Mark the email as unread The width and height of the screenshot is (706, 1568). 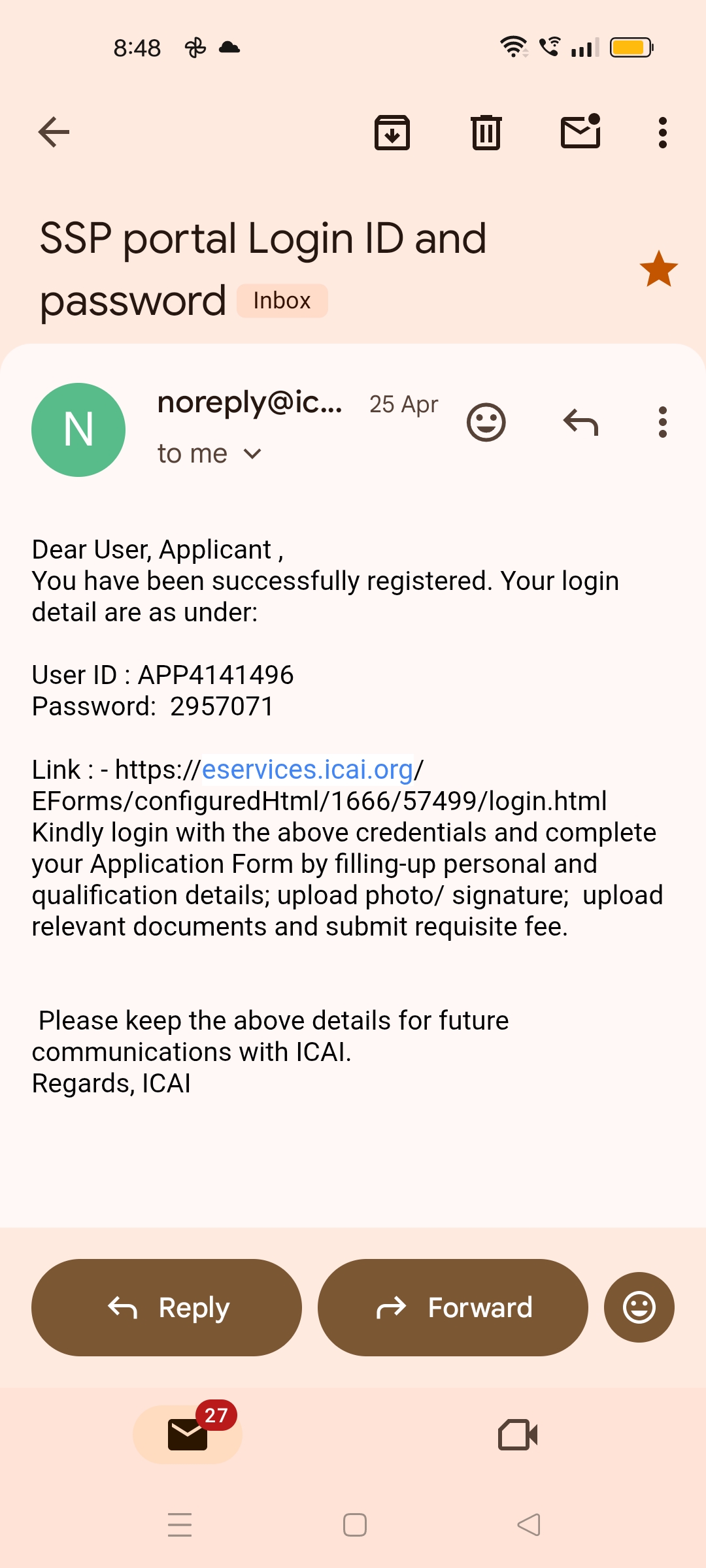click(580, 132)
